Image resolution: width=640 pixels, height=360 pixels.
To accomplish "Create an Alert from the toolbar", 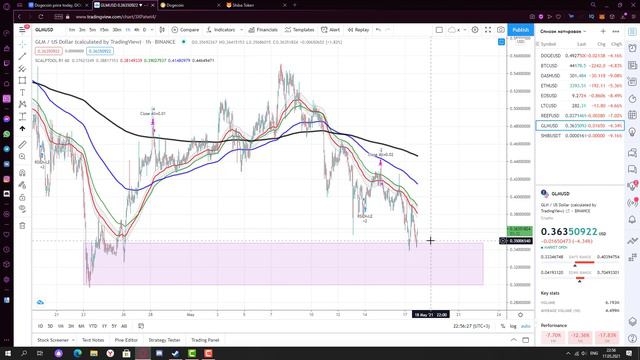I will [x=331, y=29].
